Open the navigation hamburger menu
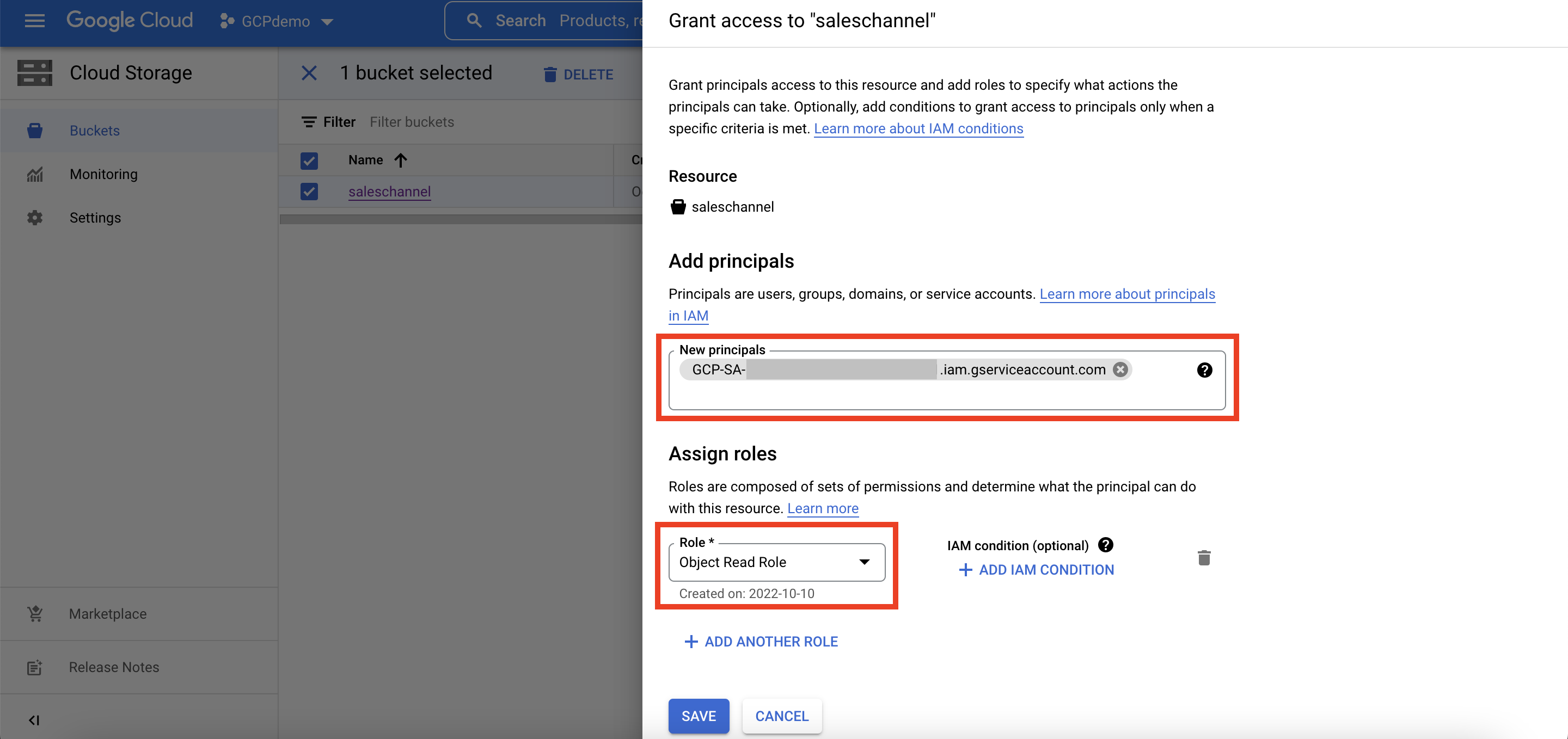1568x739 pixels. [35, 21]
